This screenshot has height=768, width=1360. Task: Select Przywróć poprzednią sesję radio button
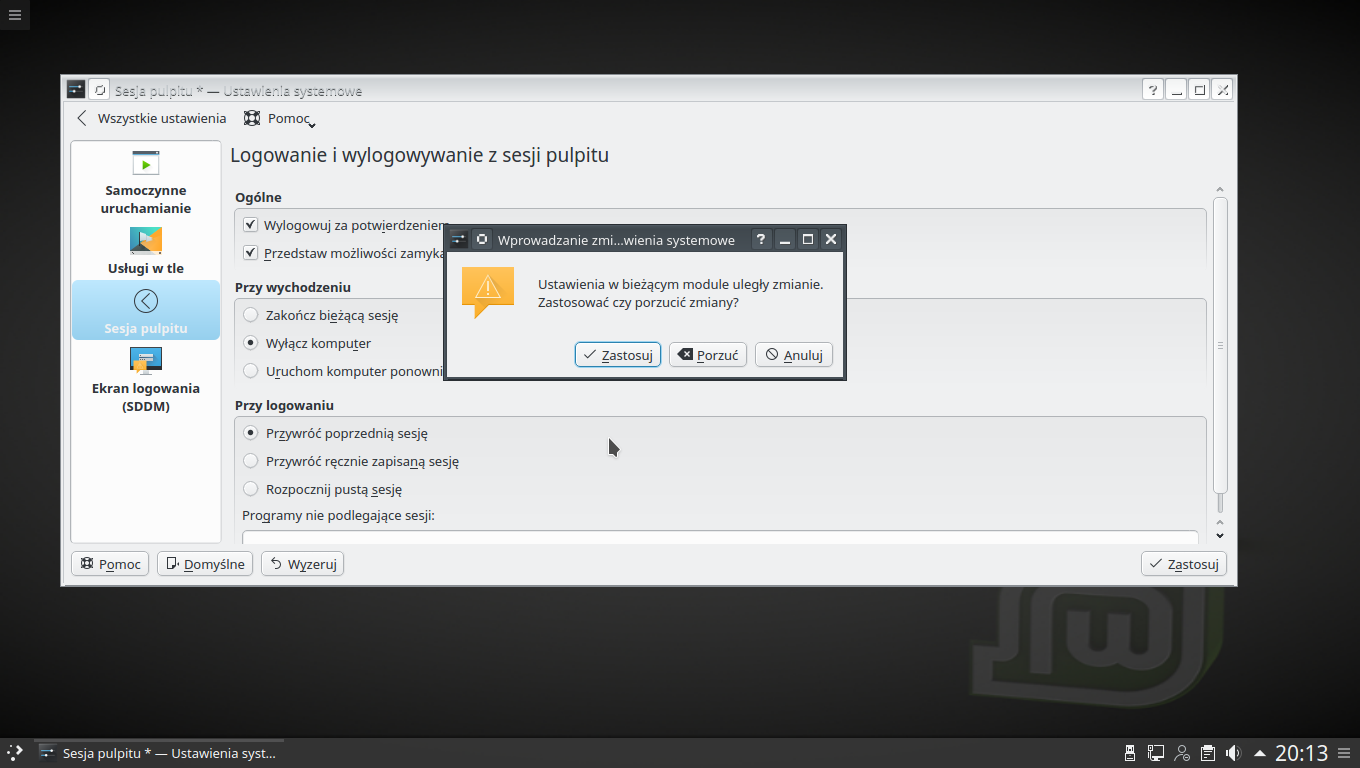tap(251, 433)
